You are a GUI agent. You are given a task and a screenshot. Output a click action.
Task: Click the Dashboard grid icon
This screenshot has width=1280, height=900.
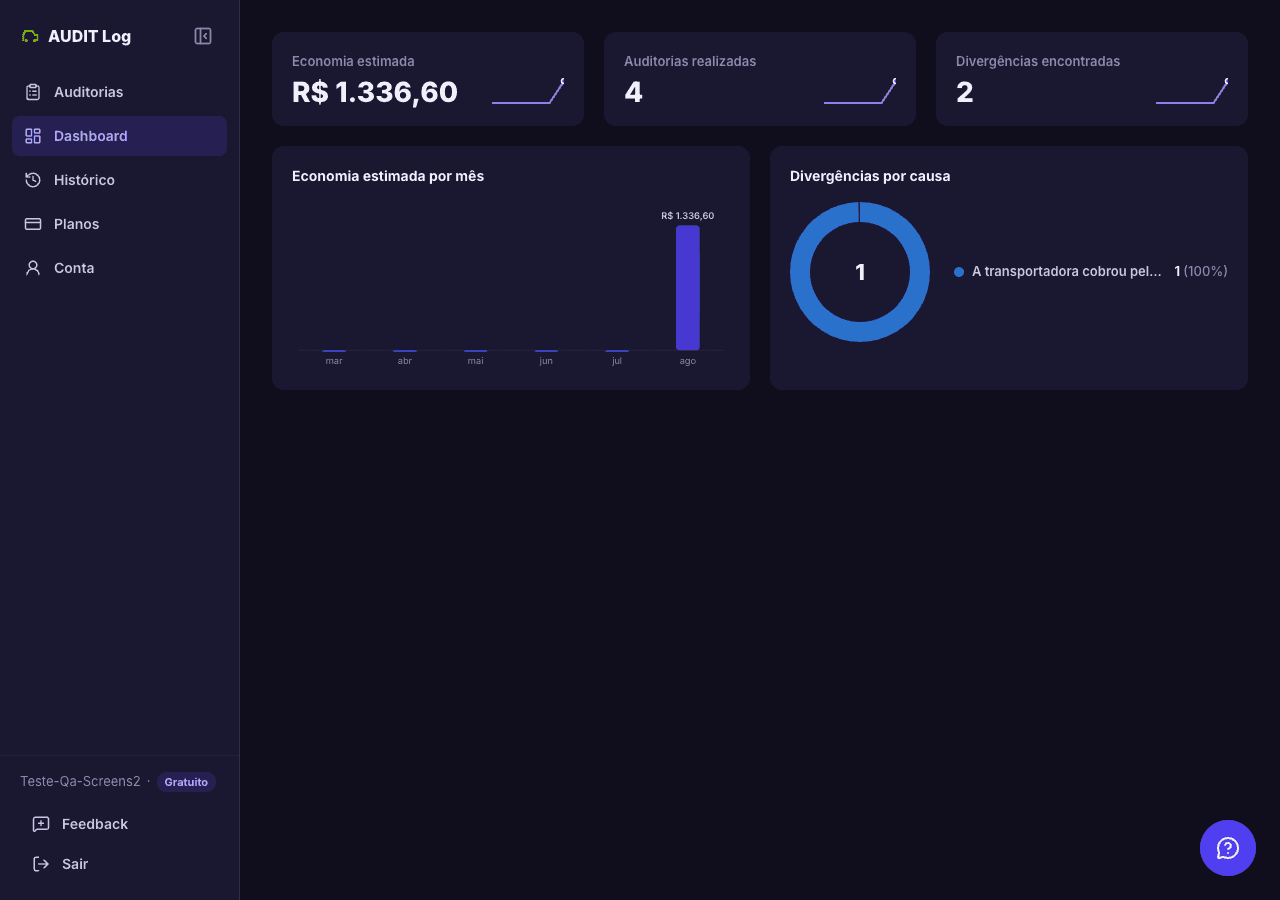[x=33, y=136]
